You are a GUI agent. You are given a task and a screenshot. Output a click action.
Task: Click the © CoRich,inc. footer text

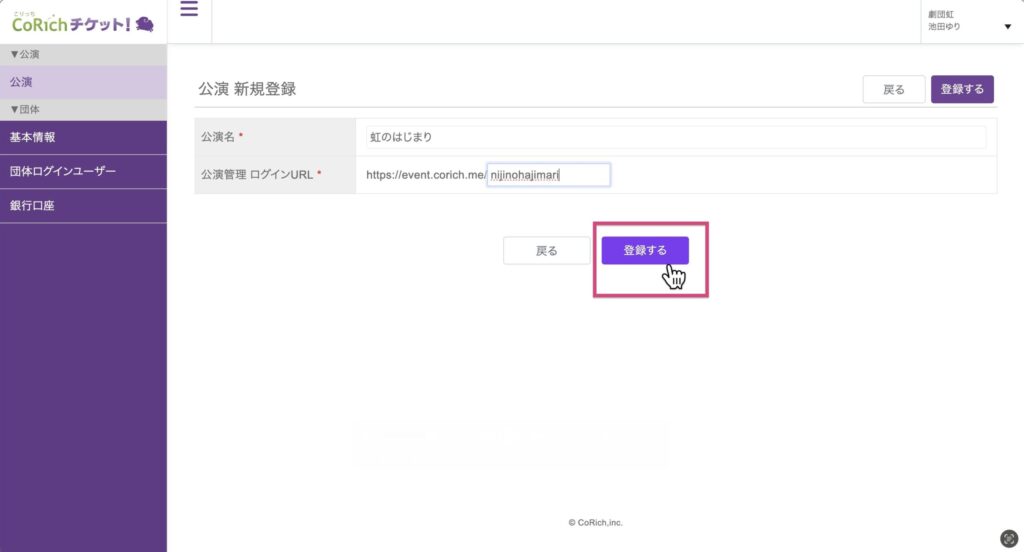tap(595, 522)
